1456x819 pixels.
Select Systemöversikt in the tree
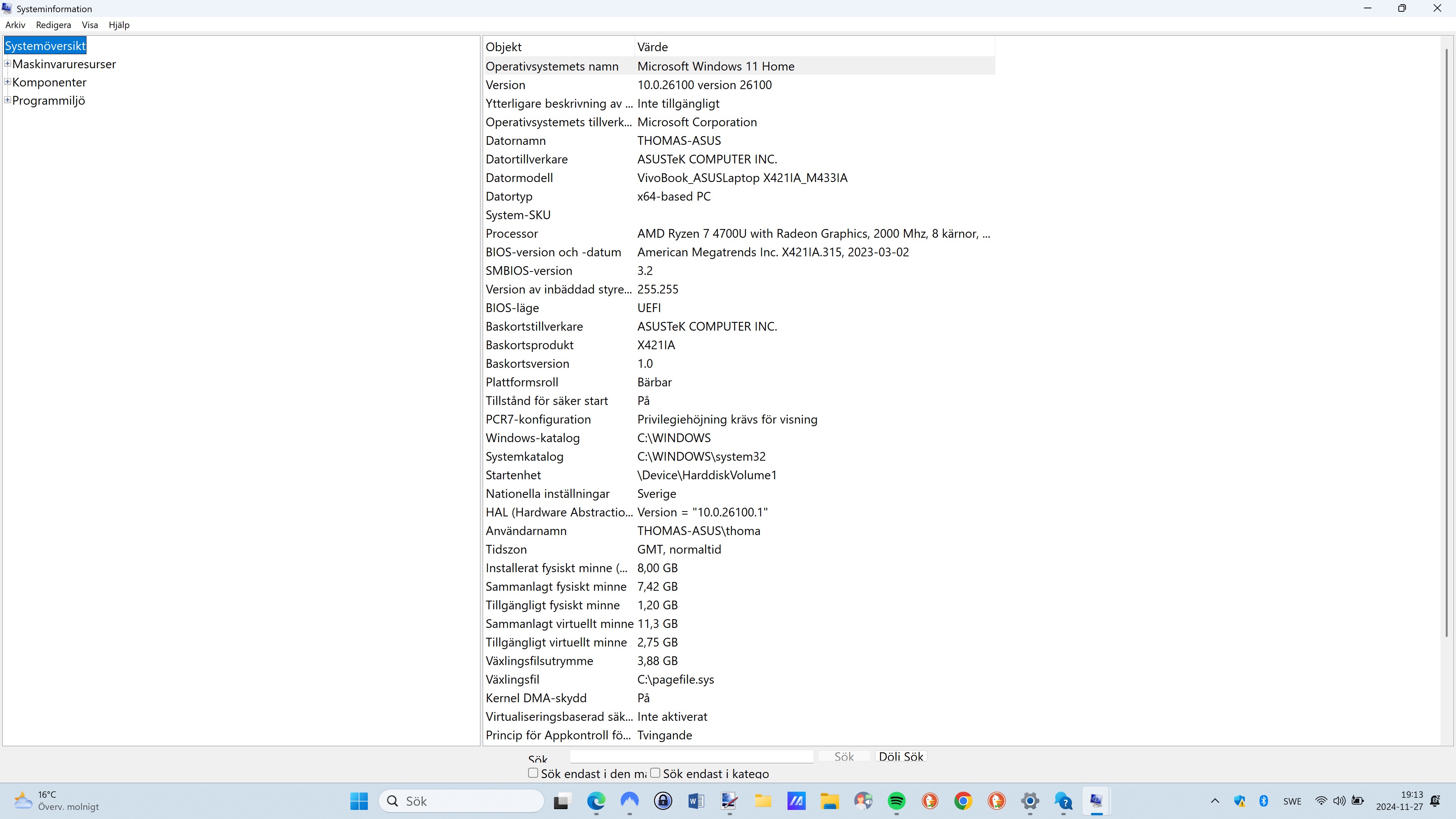pos(45,46)
